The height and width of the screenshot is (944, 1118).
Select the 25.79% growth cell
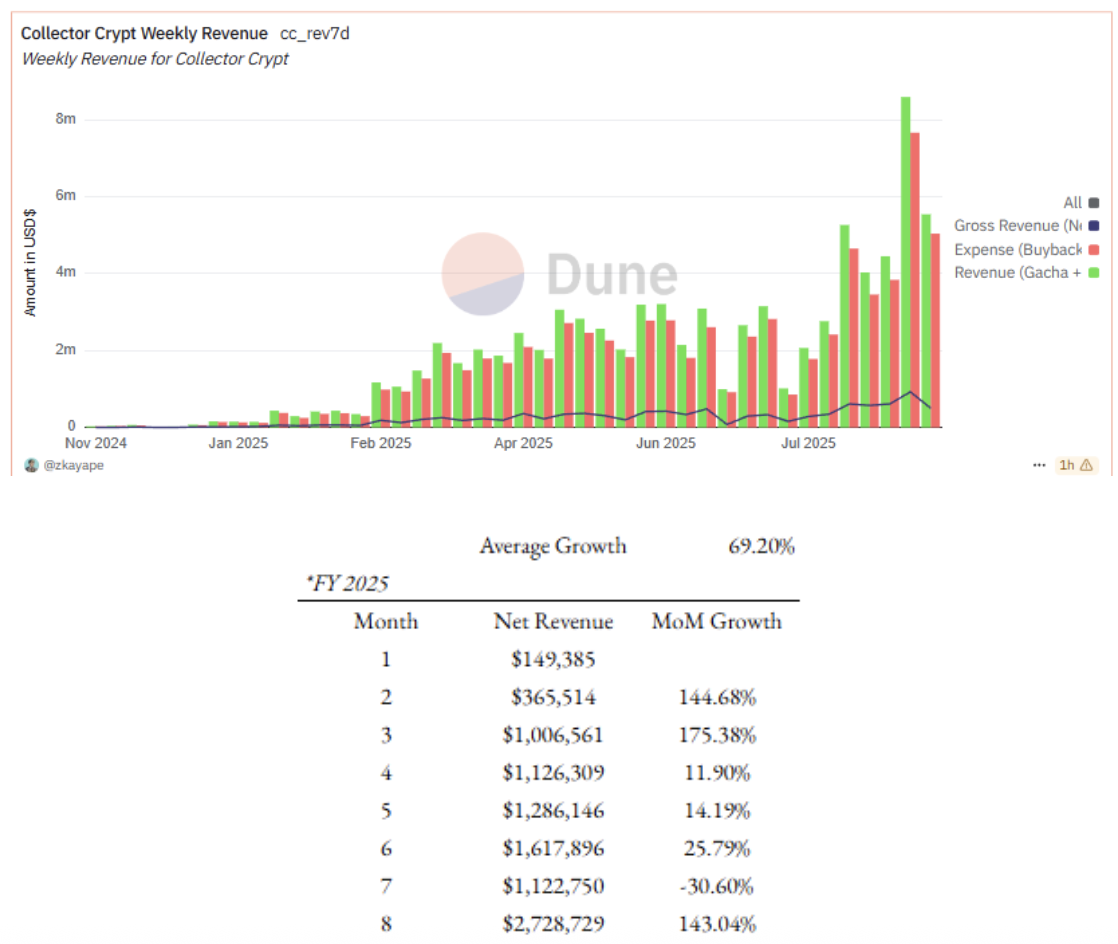point(717,848)
